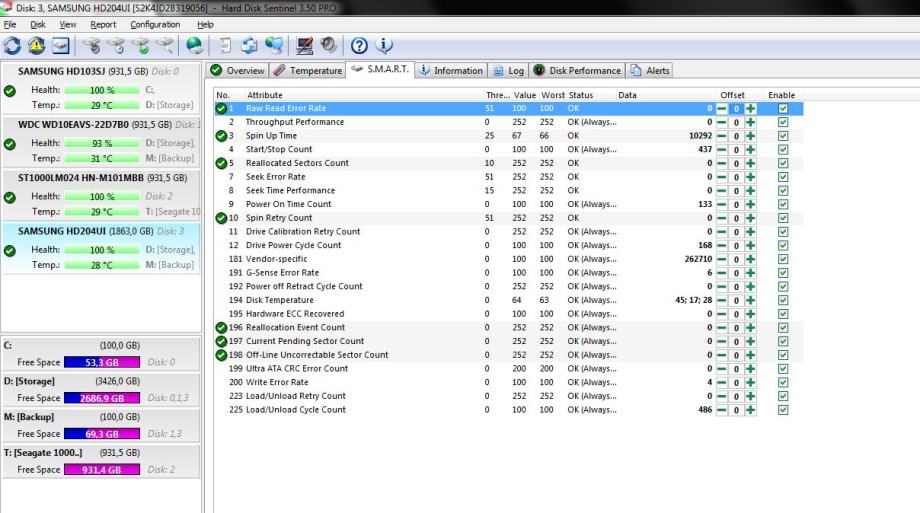Open the Configuration menu

tap(155, 25)
